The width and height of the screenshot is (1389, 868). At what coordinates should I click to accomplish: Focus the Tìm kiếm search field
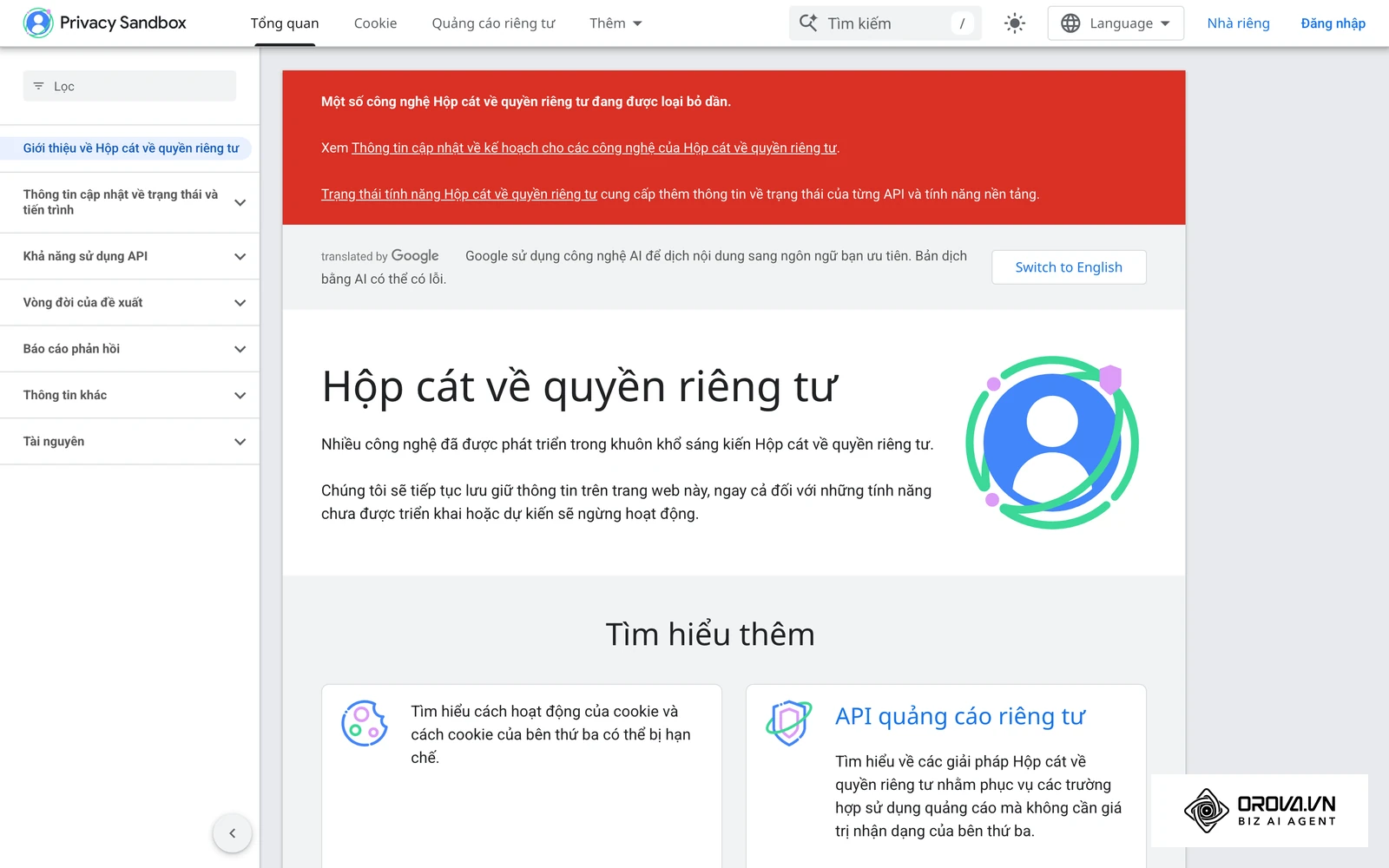click(885, 23)
